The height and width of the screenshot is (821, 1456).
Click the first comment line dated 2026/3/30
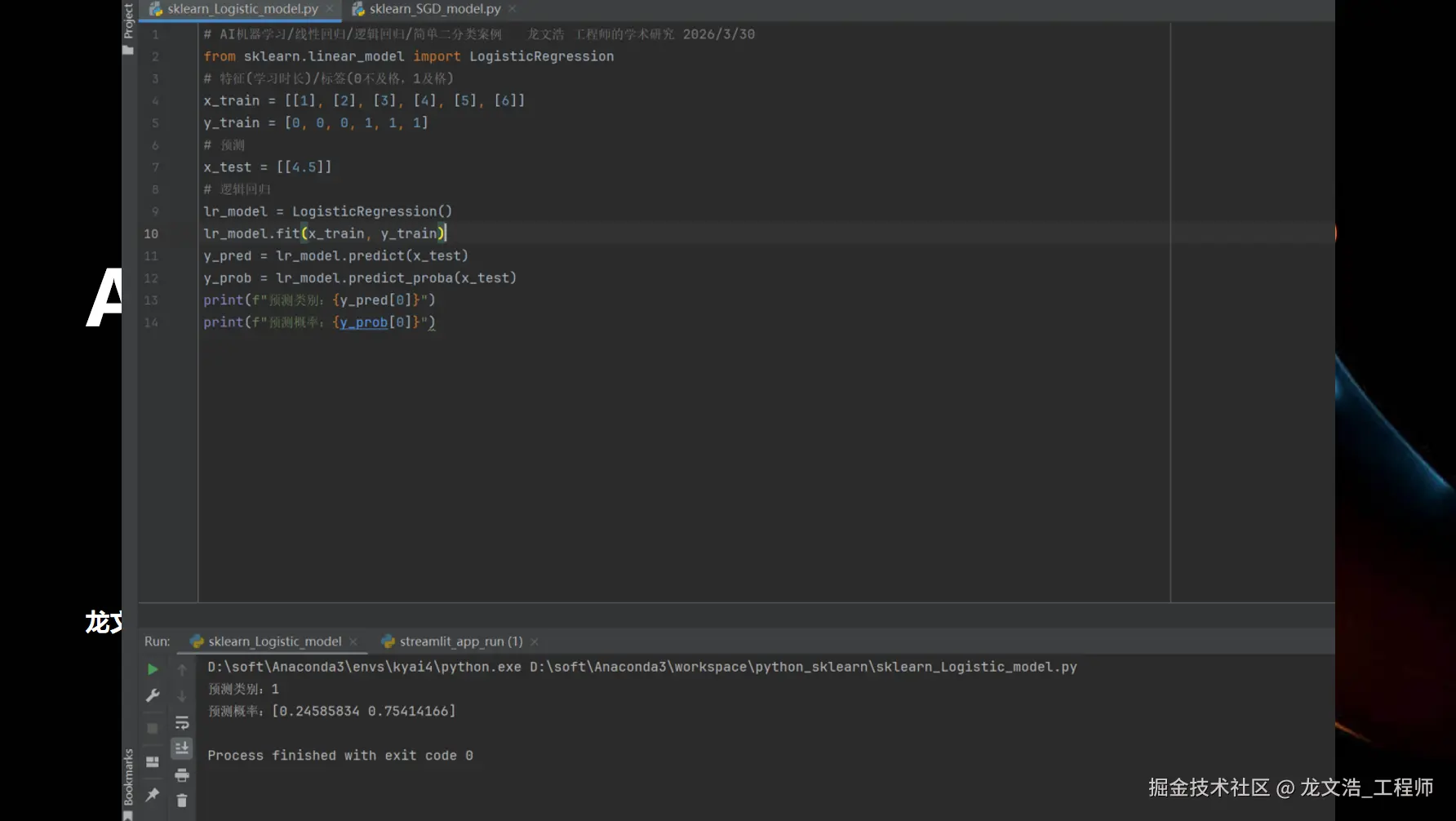click(x=479, y=34)
